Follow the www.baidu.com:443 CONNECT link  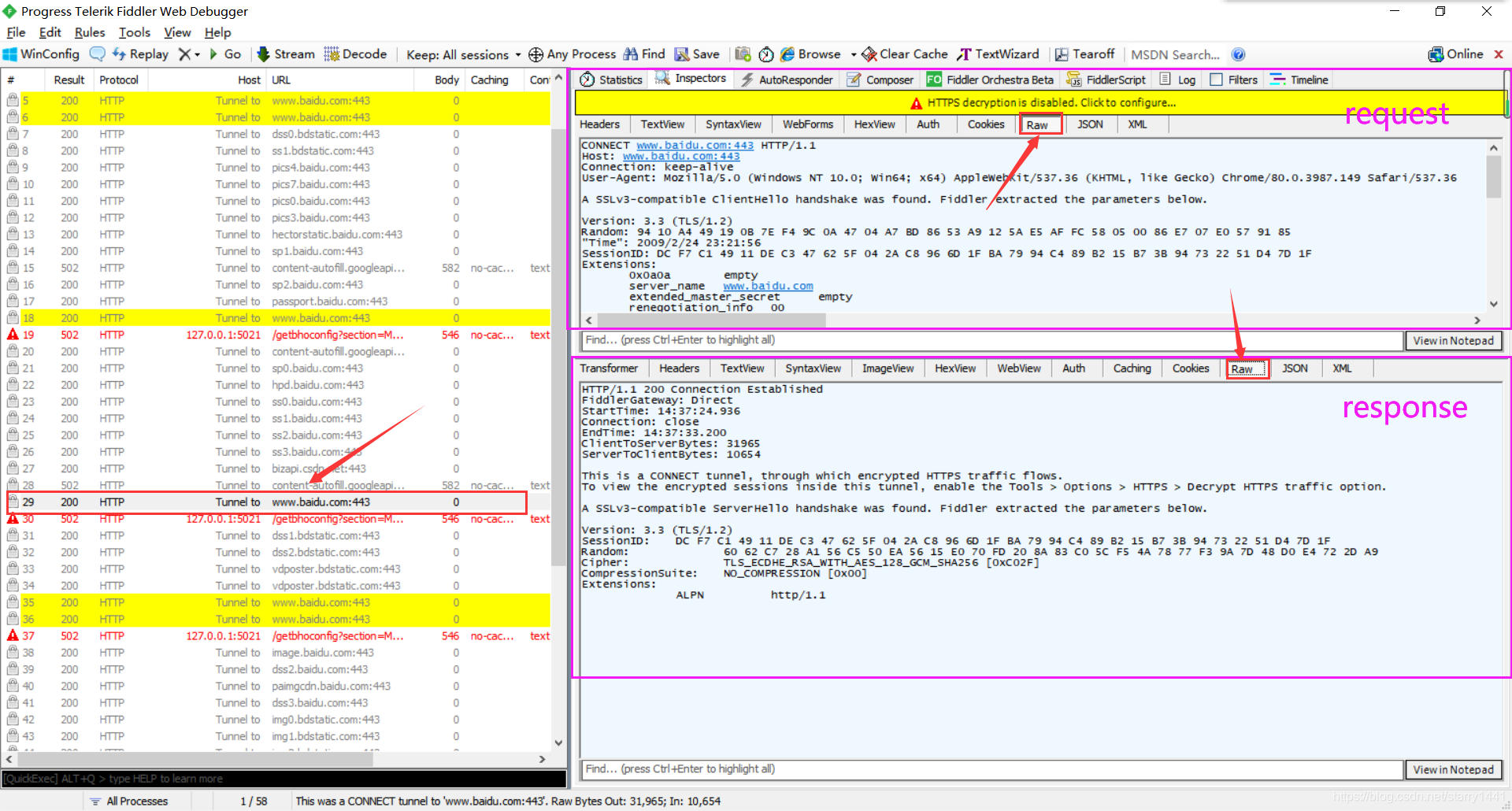point(695,146)
